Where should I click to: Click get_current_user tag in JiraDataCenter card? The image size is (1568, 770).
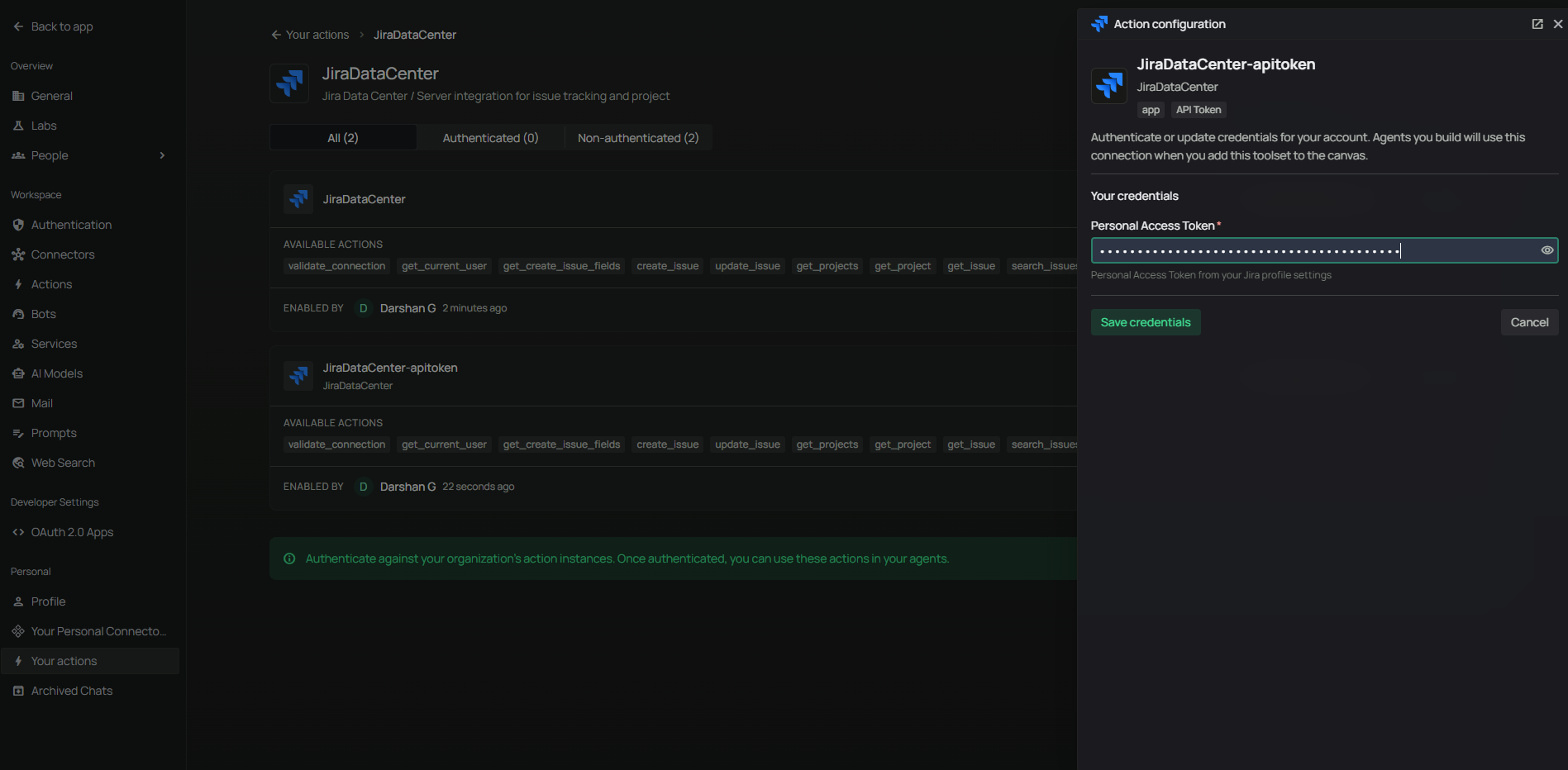[444, 266]
